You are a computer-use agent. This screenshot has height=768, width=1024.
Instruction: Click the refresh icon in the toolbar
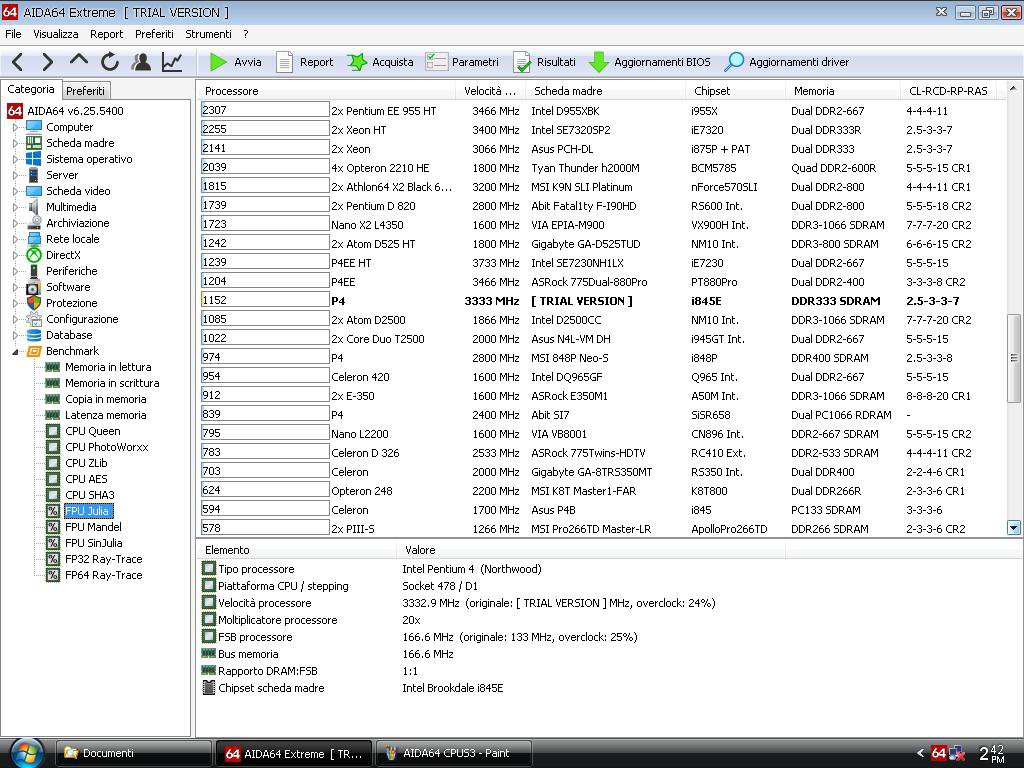click(x=110, y=62)
